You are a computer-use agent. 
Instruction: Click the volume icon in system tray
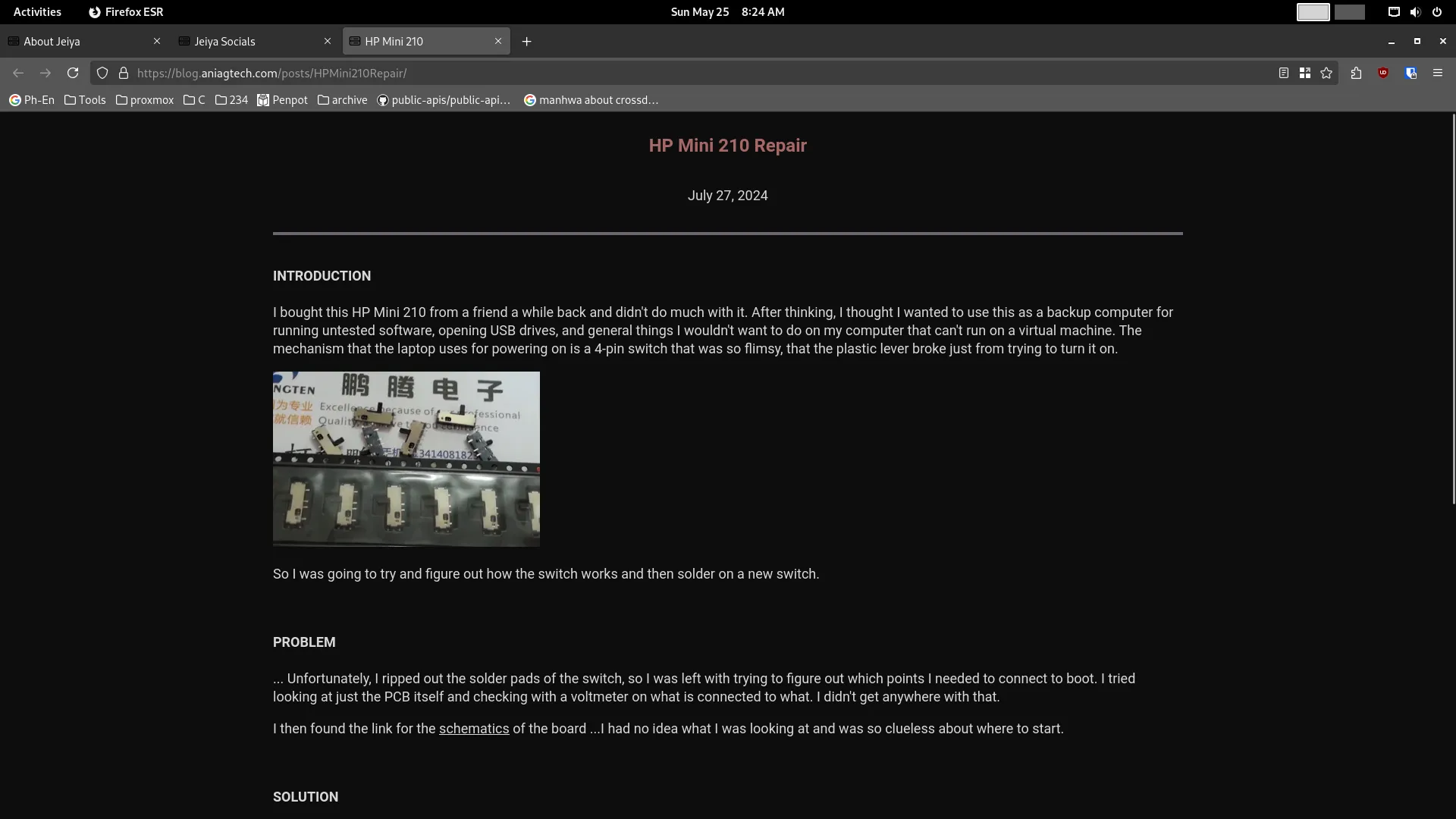pos(1415,12)
